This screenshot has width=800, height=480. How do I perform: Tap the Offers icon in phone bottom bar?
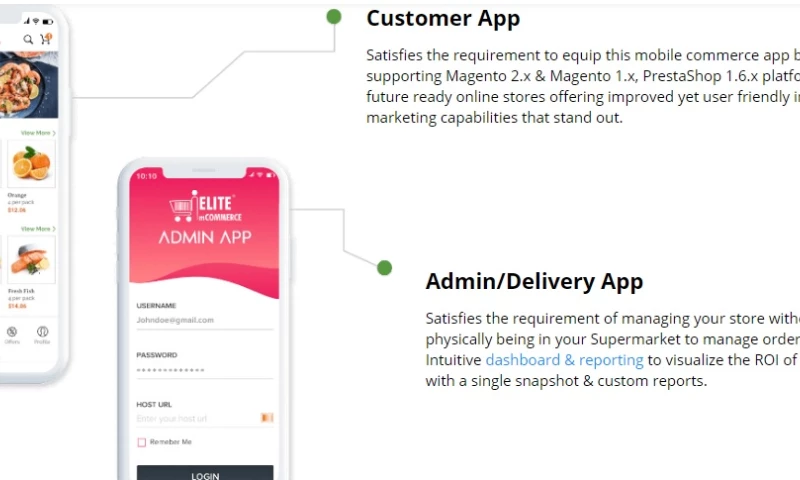pos(12,335)
